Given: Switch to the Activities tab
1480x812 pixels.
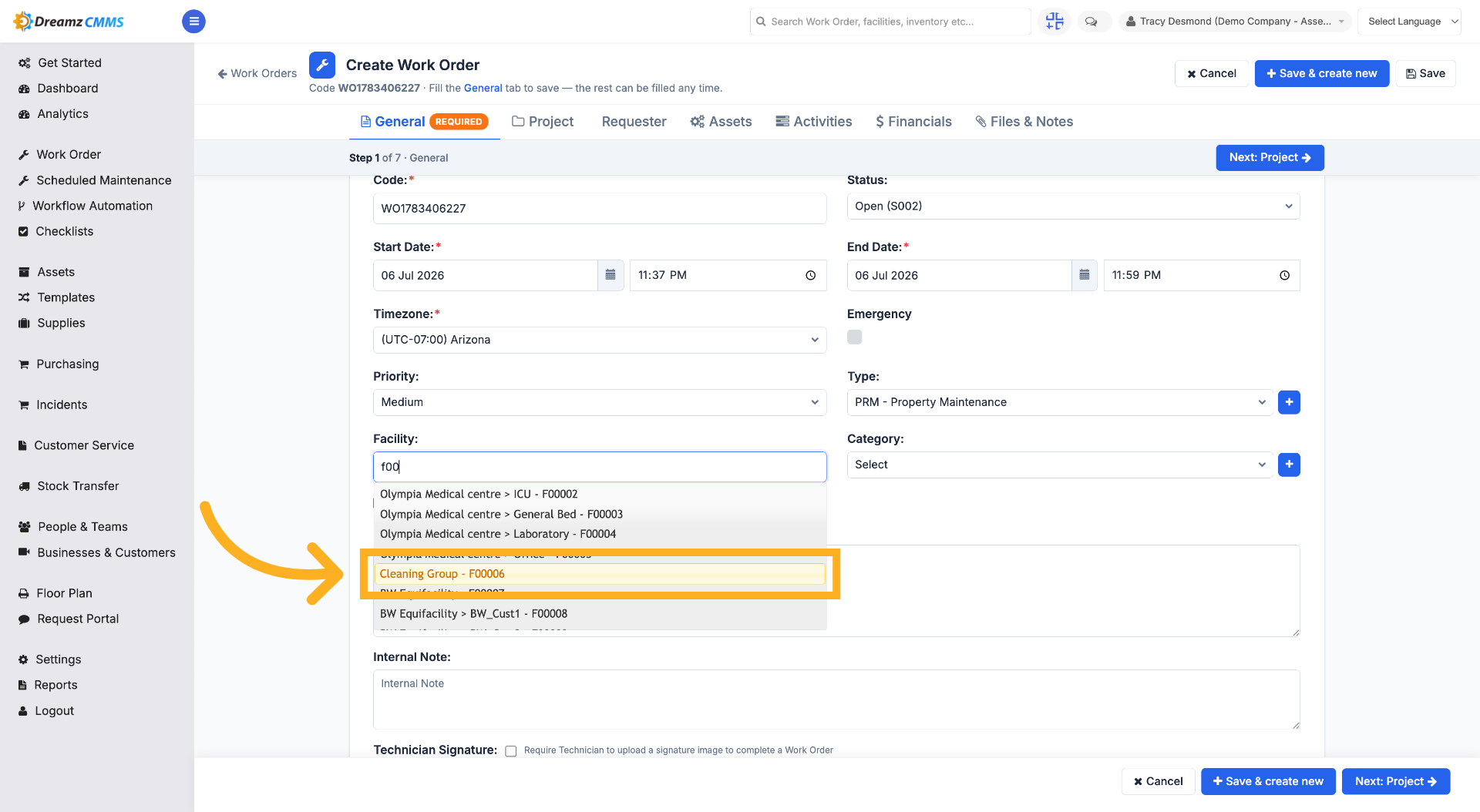Looking at the screenshot, I should coord(814,122).
